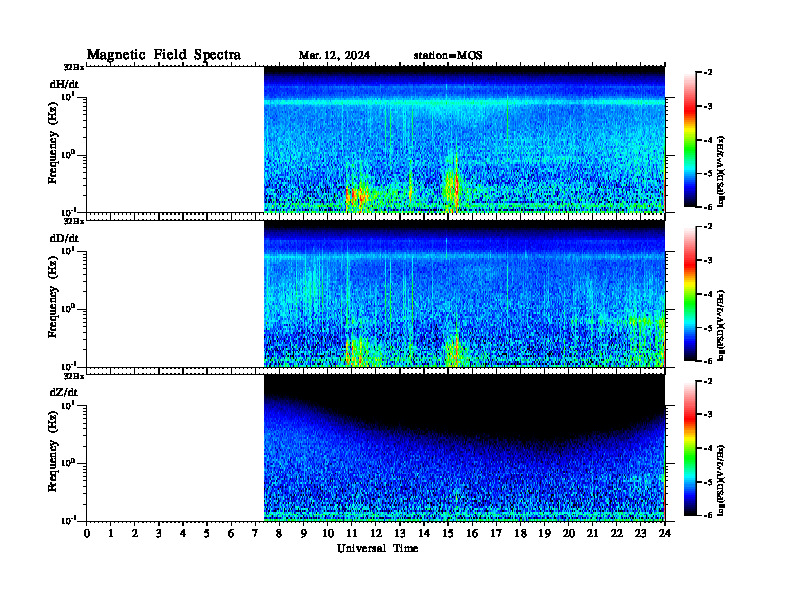This screenshot has width=792, height=612.
Task: Click hour tick label 21 on time axis
Action: coord(592,534)
